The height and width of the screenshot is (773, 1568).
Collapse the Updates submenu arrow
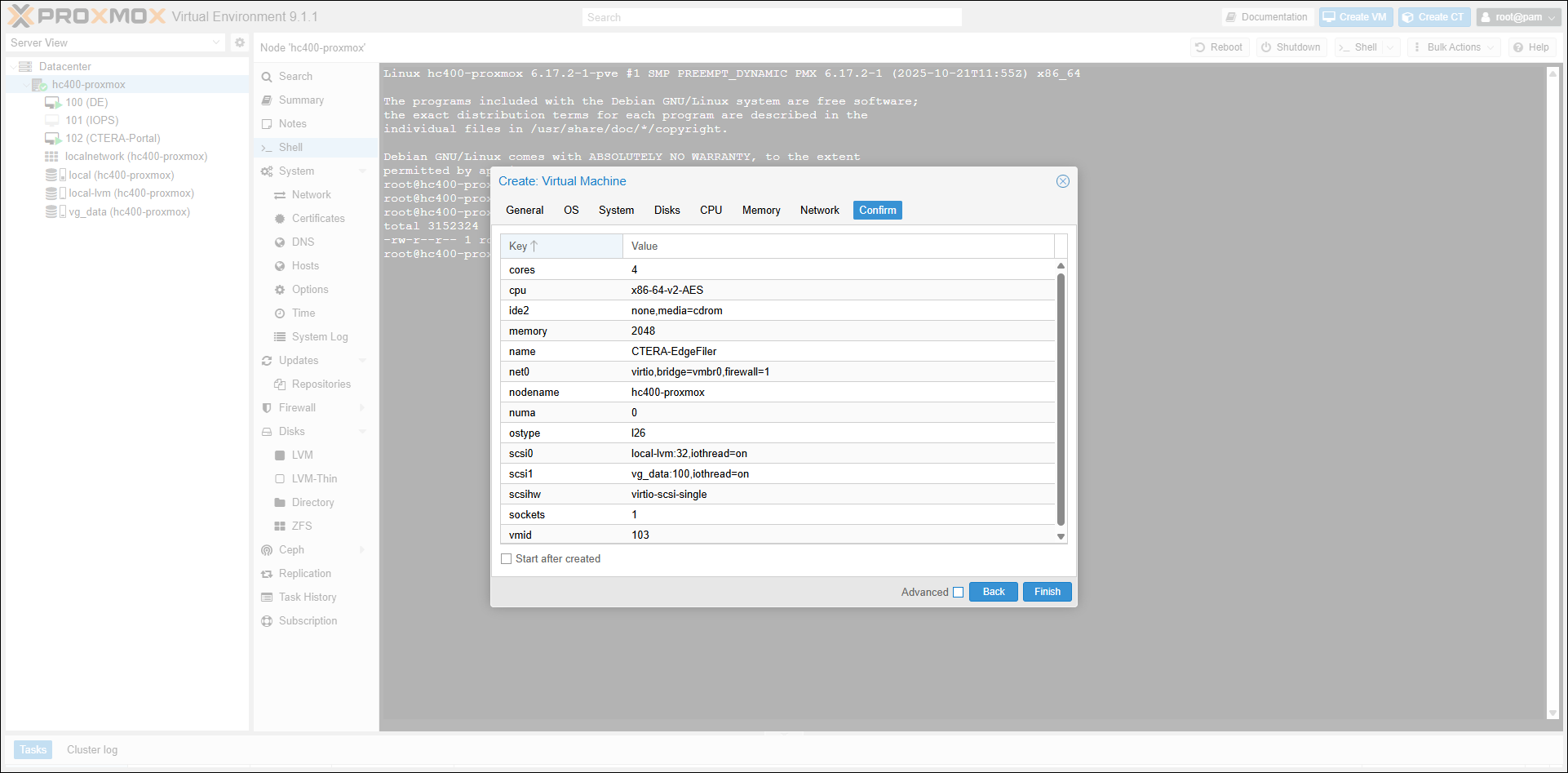point(362,361)
